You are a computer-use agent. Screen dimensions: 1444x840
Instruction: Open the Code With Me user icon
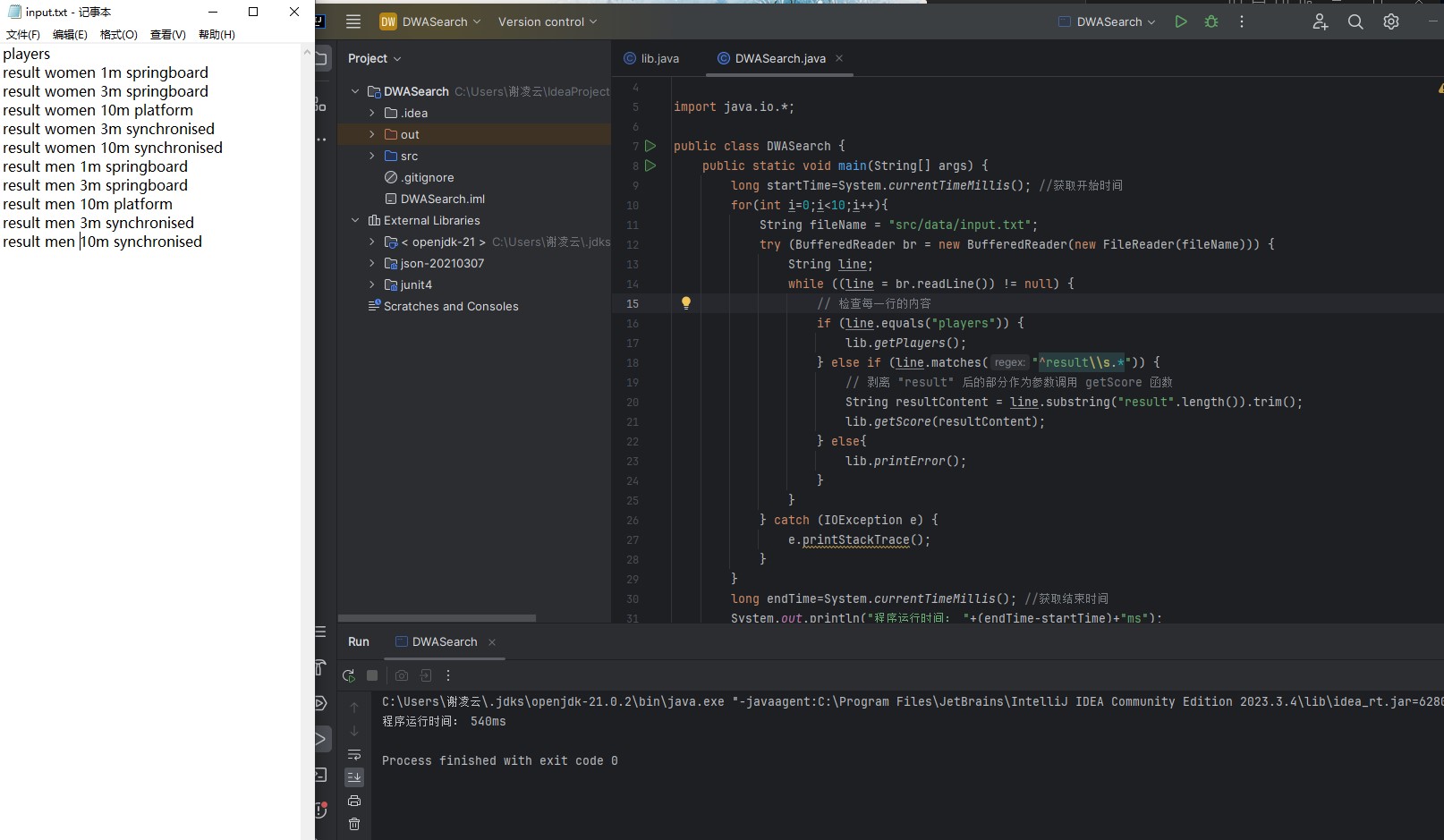(1321, 21)
